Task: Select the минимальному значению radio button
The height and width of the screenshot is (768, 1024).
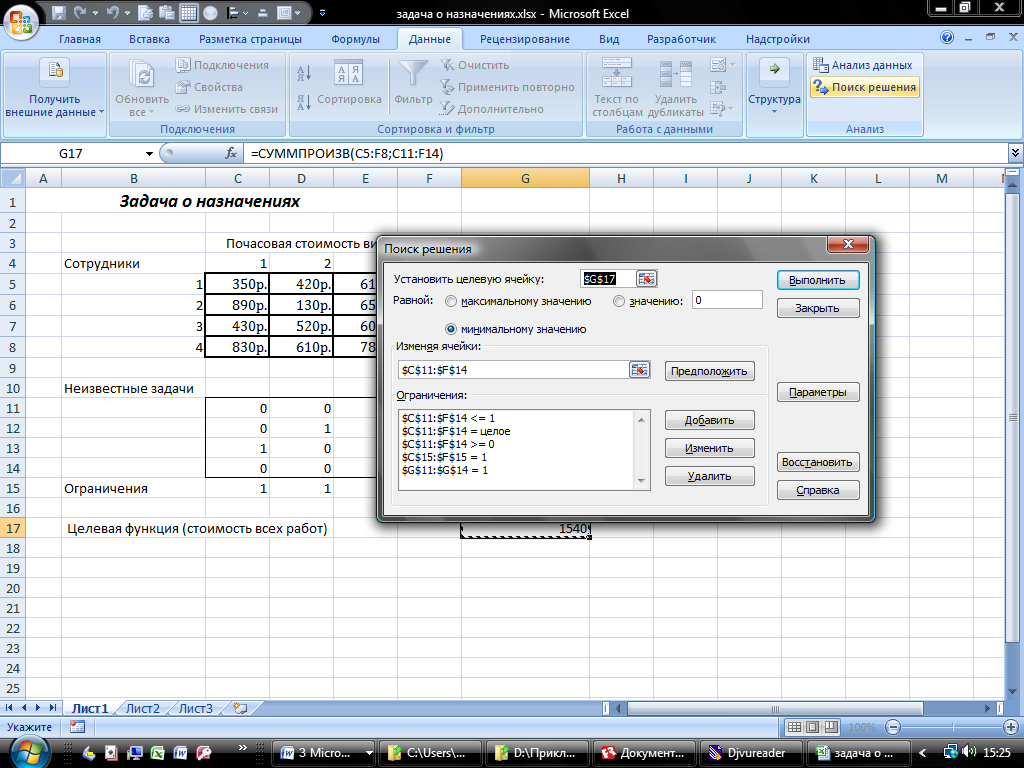Action: 451,329
